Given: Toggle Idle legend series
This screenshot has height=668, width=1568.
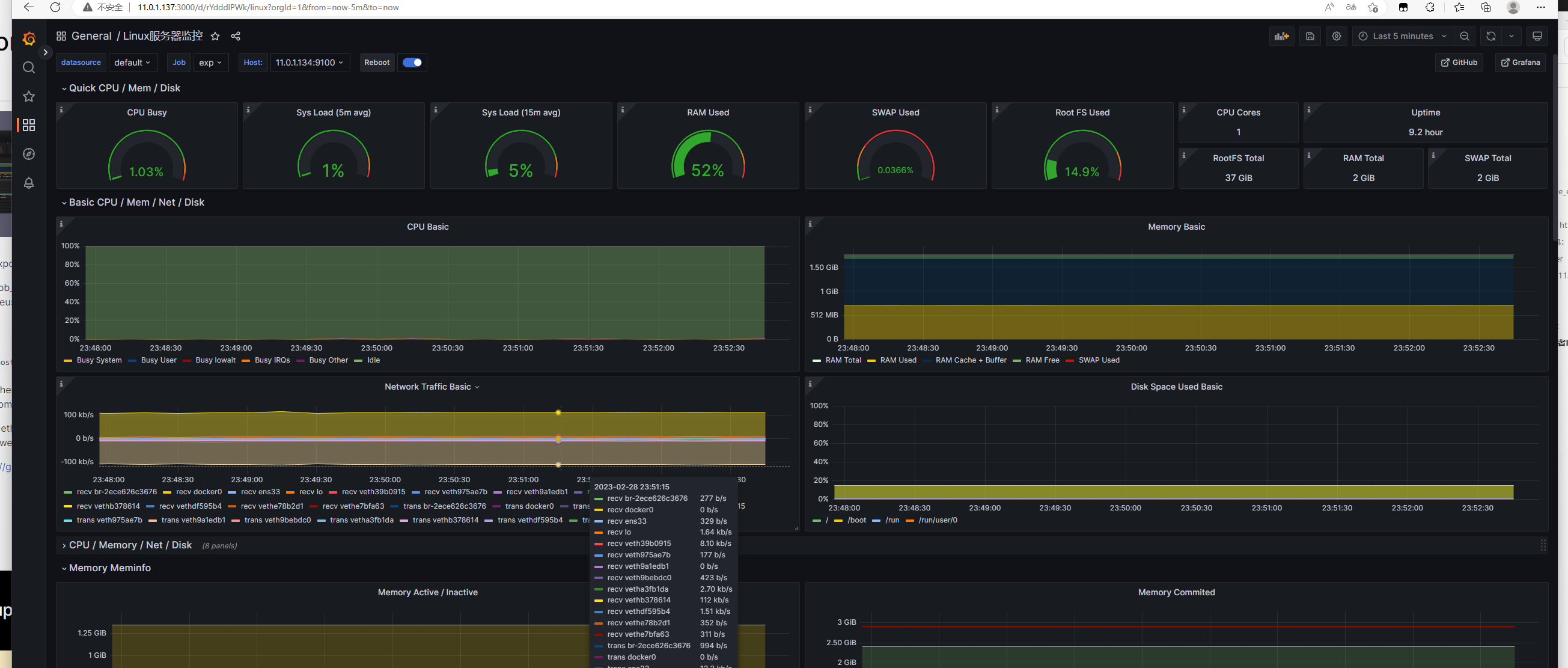Looking at the screenshot, I should [x=373, y=360].
